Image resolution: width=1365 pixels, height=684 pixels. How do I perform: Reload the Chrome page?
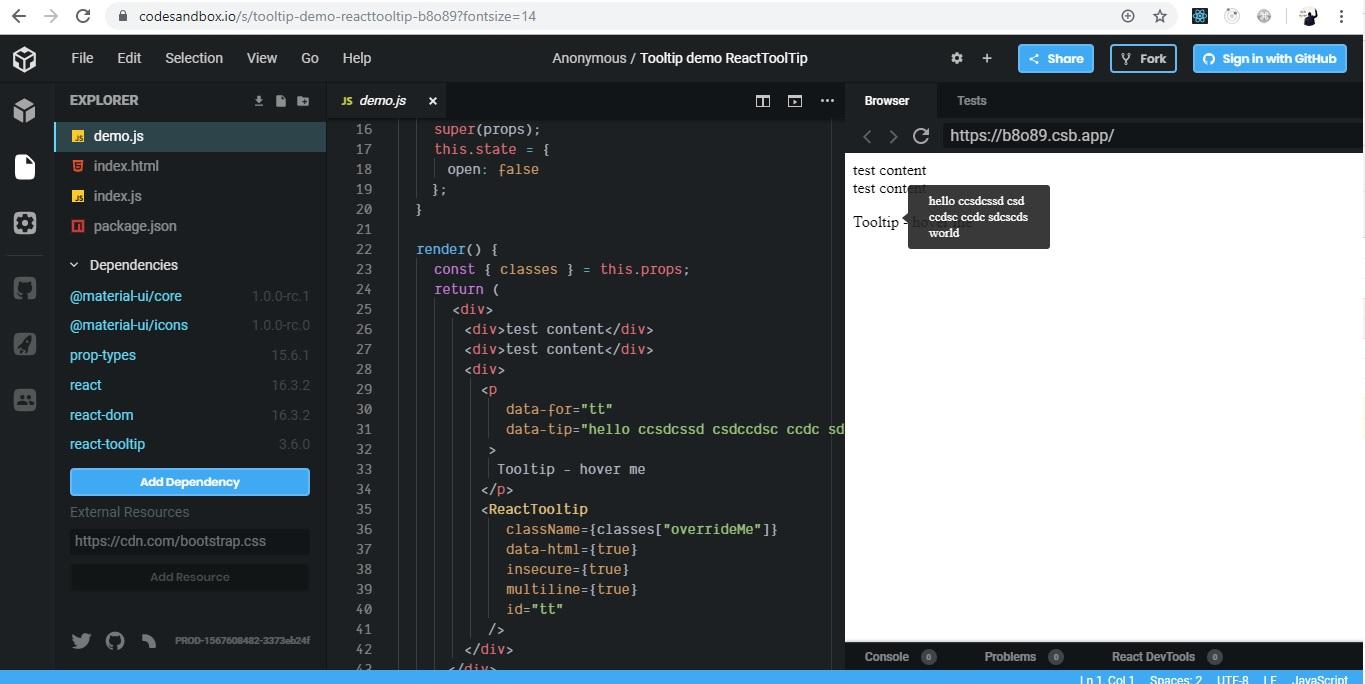tap(83, 16)
